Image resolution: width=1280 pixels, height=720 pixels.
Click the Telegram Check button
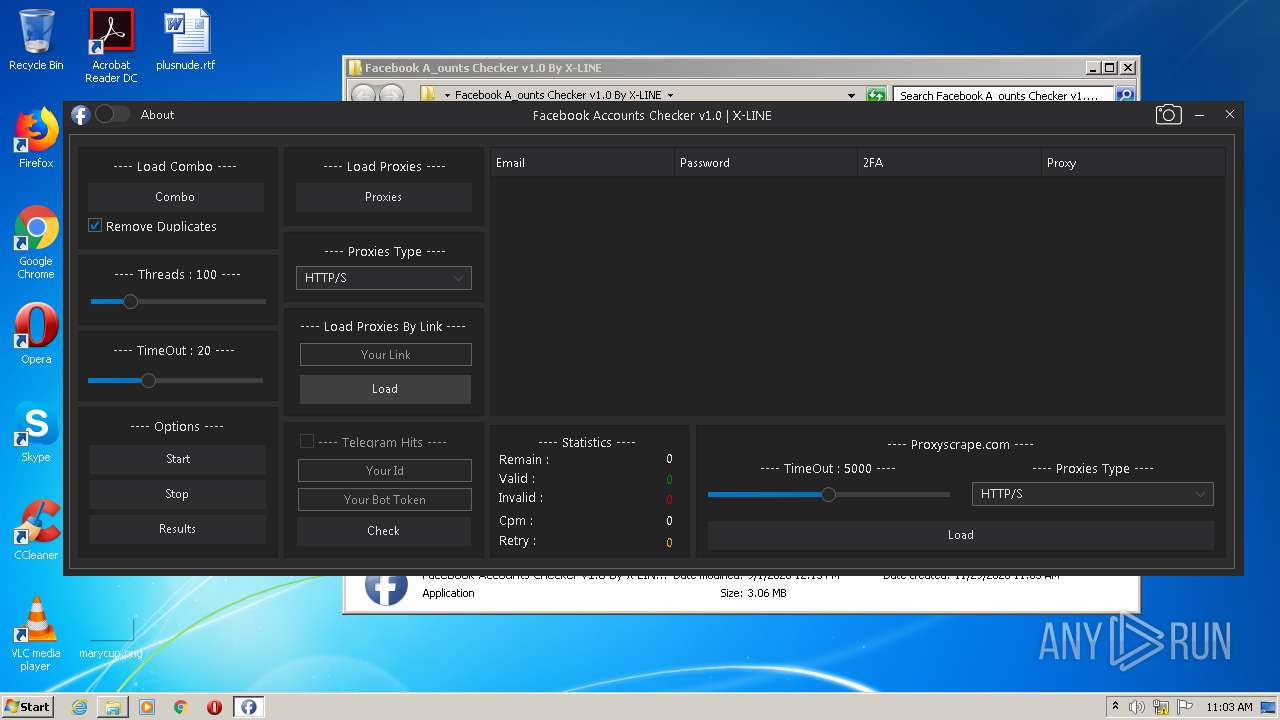pyautogui.click(x=384, y=531)
